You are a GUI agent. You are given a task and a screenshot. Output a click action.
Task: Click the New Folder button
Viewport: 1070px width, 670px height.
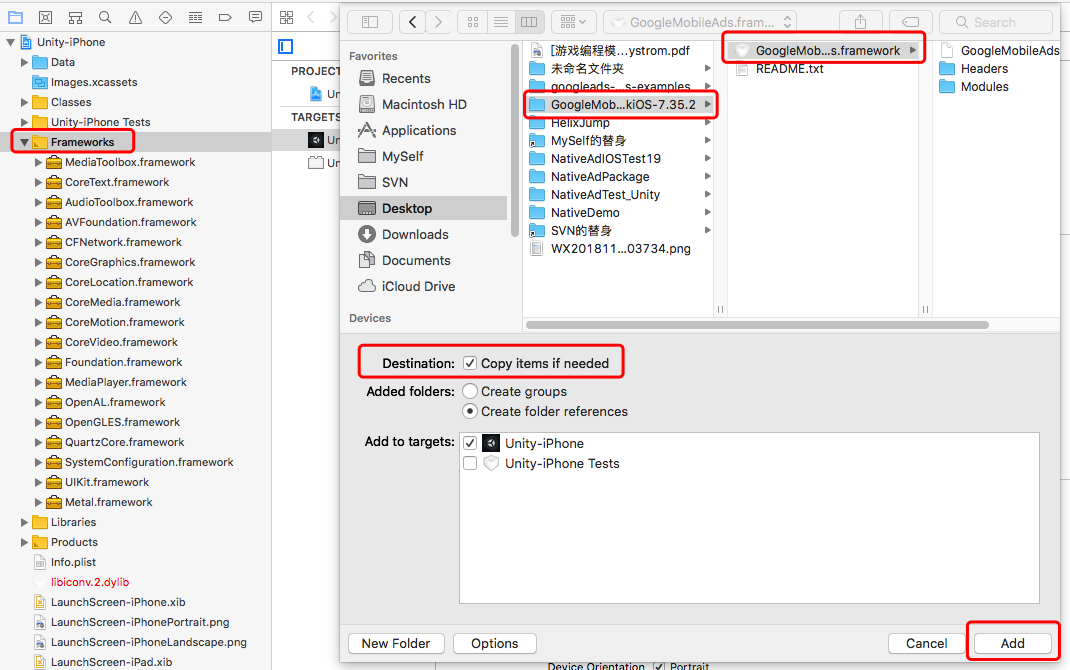pyautogui.click(x=396, y=643)
